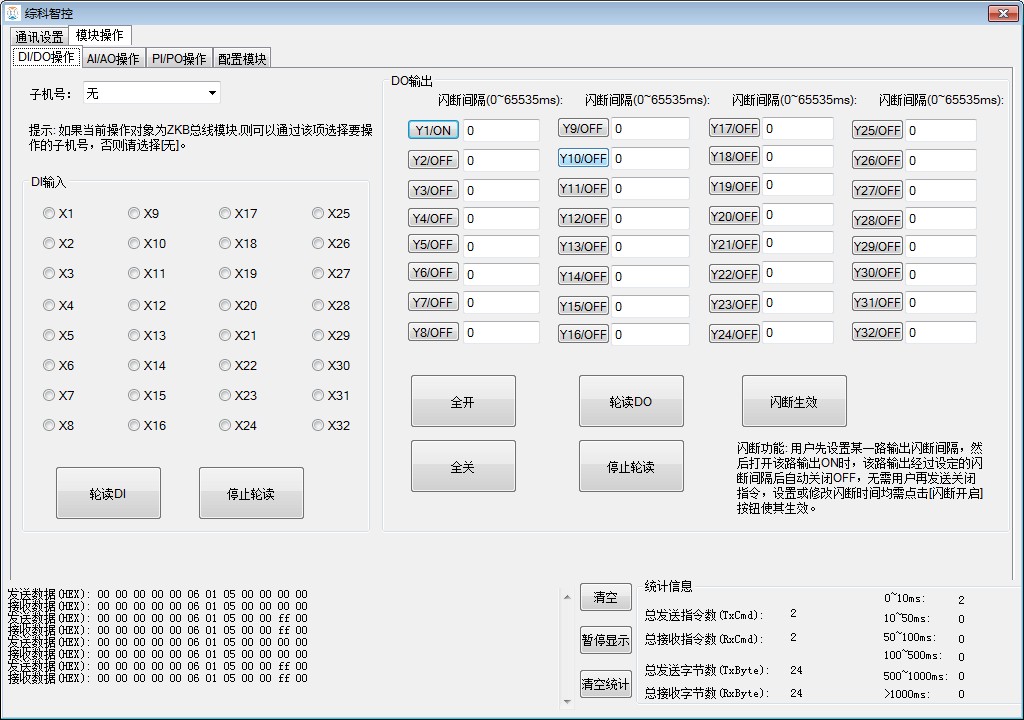Close the window with the red X button
Image resolution: width=1024 pixels, height=720 pixels.
(1001, 13)
